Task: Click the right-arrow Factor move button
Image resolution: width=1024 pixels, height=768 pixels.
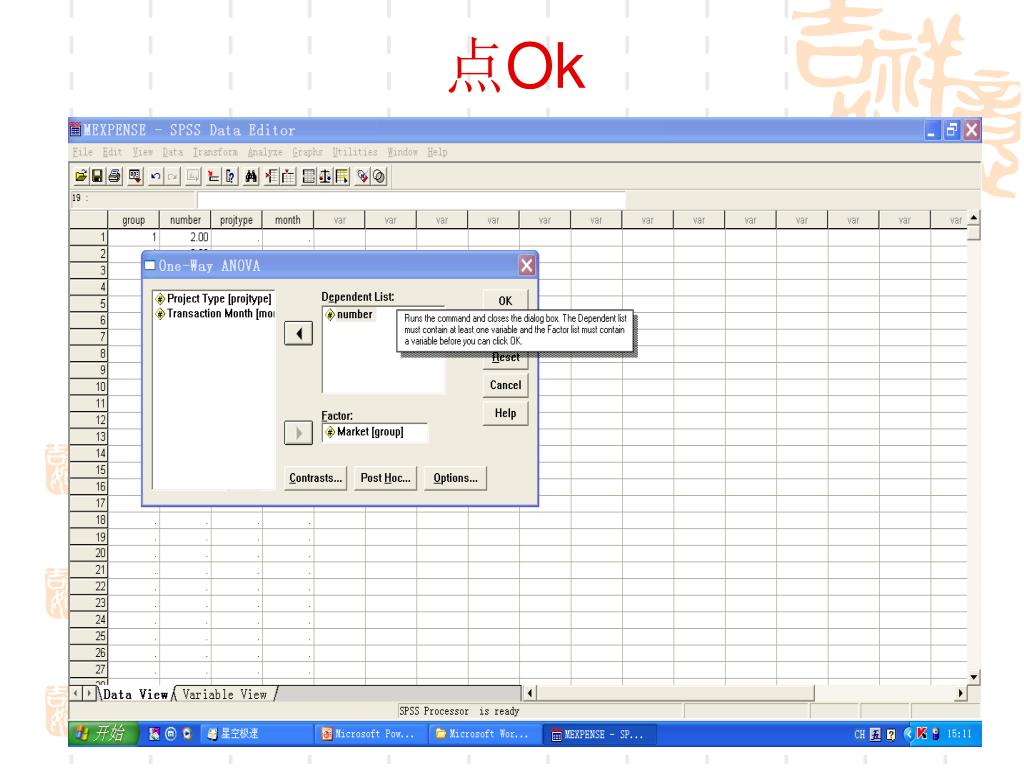Action: [x=298, y=433]
